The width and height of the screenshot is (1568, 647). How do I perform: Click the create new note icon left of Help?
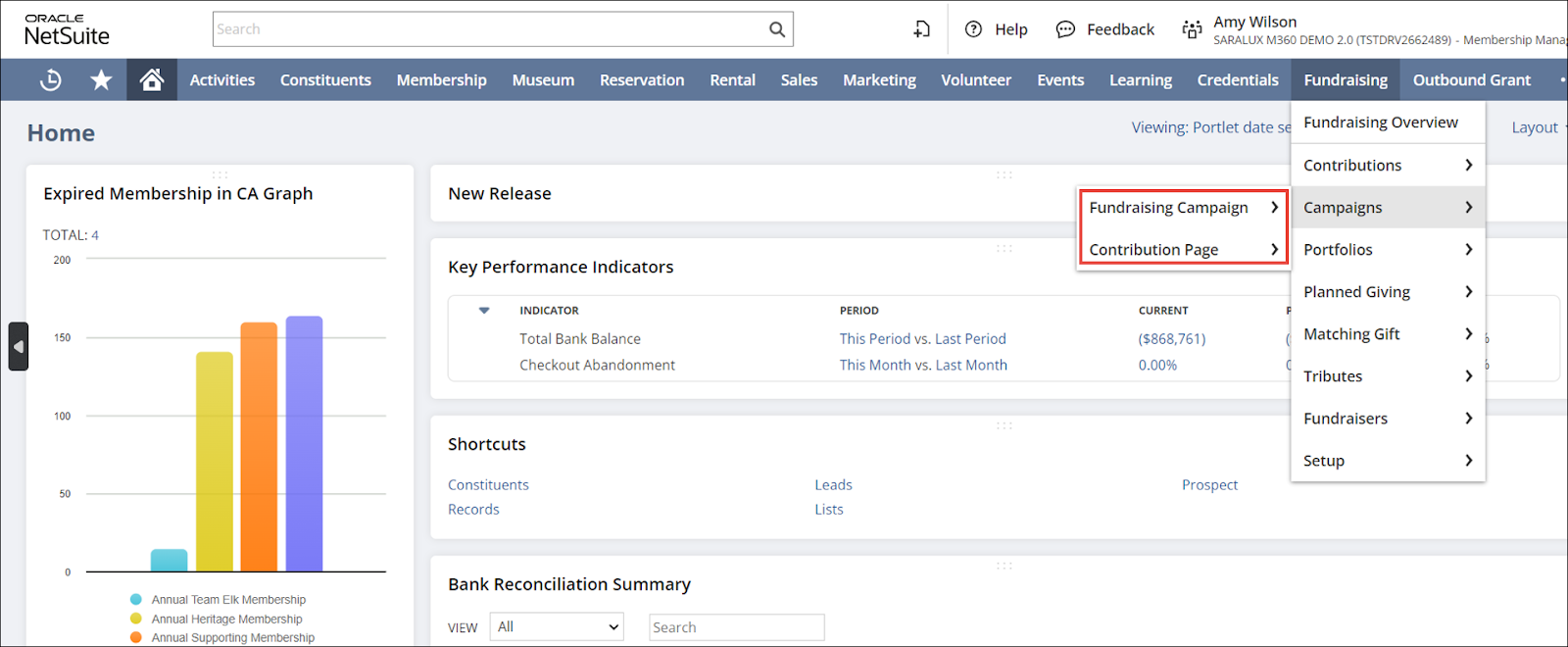[x=921, y=29]
